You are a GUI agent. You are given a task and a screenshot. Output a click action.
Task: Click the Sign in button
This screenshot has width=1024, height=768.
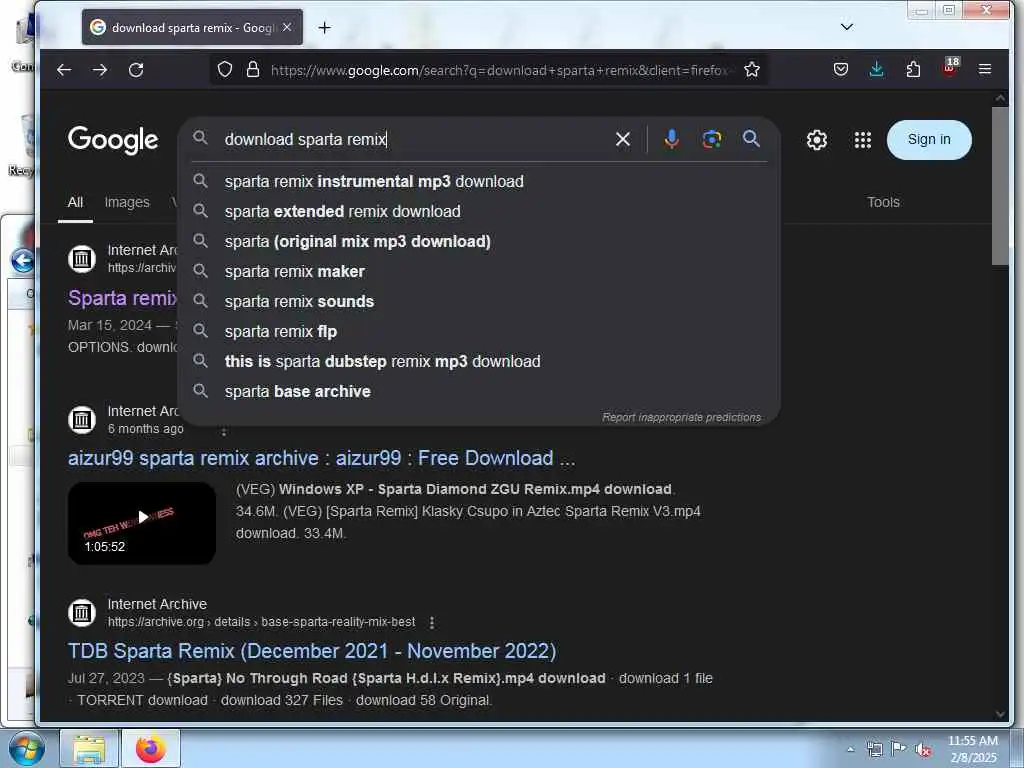coord(929,139)
